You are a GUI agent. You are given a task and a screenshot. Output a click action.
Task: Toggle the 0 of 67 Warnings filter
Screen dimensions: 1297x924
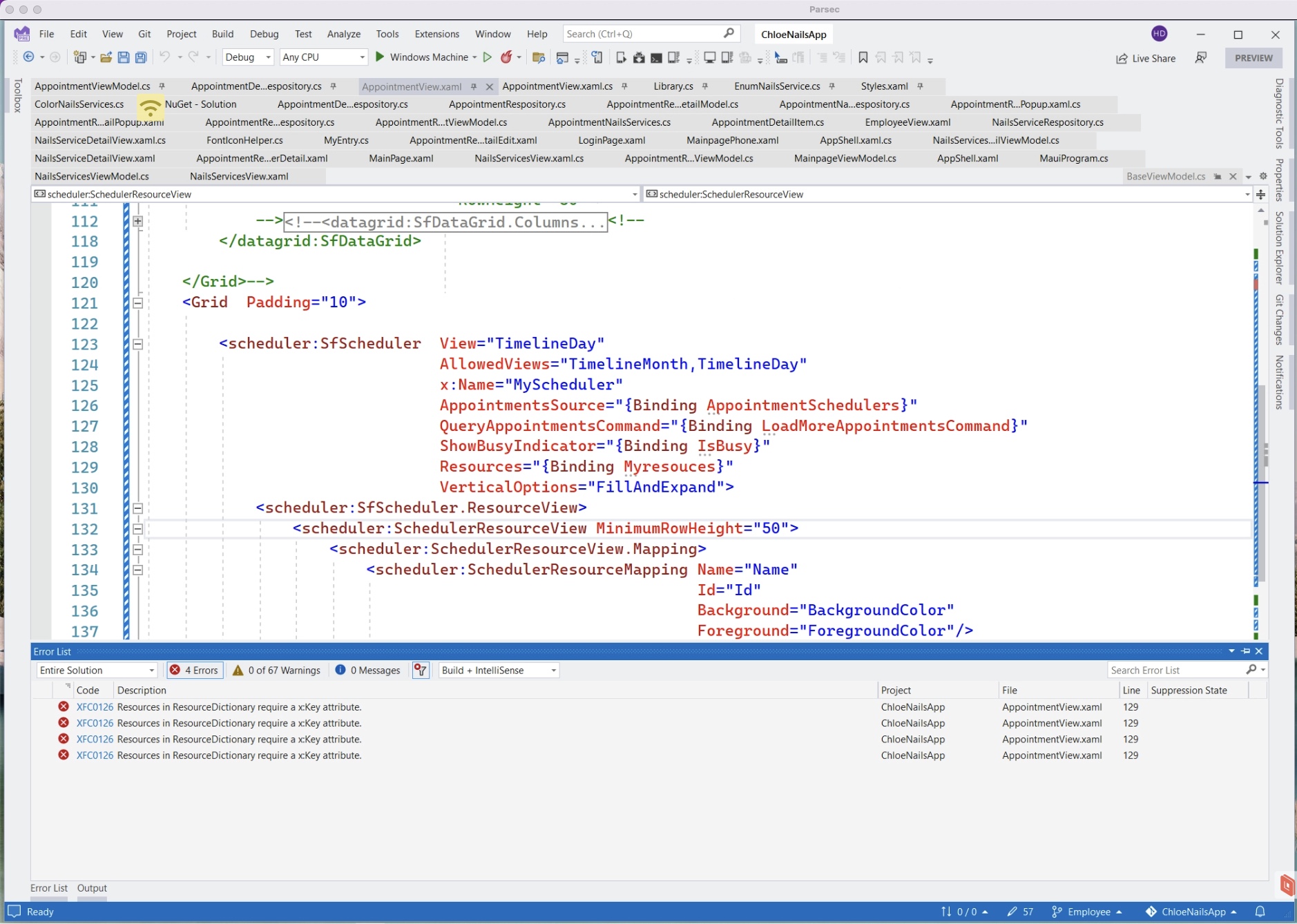277,670
